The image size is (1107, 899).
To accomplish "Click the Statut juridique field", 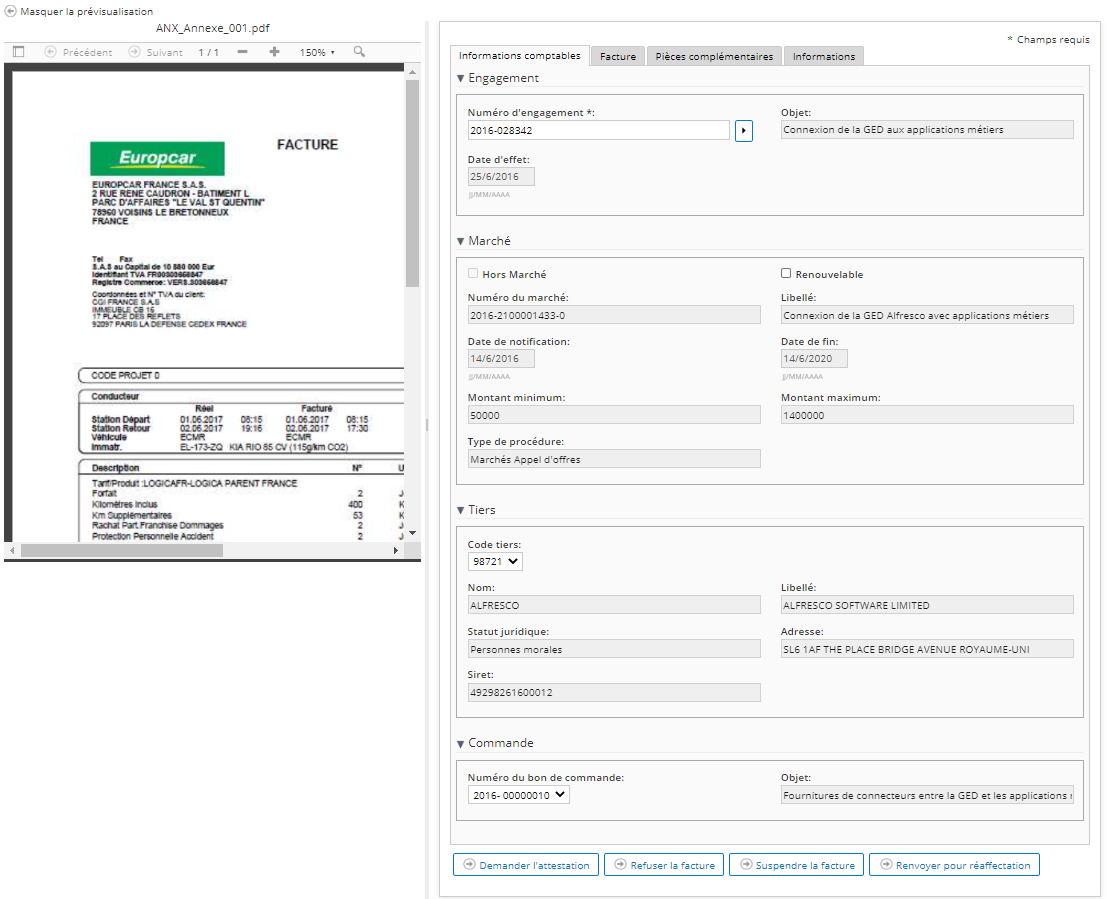I will pyautogui.click(x=614, y=649).
